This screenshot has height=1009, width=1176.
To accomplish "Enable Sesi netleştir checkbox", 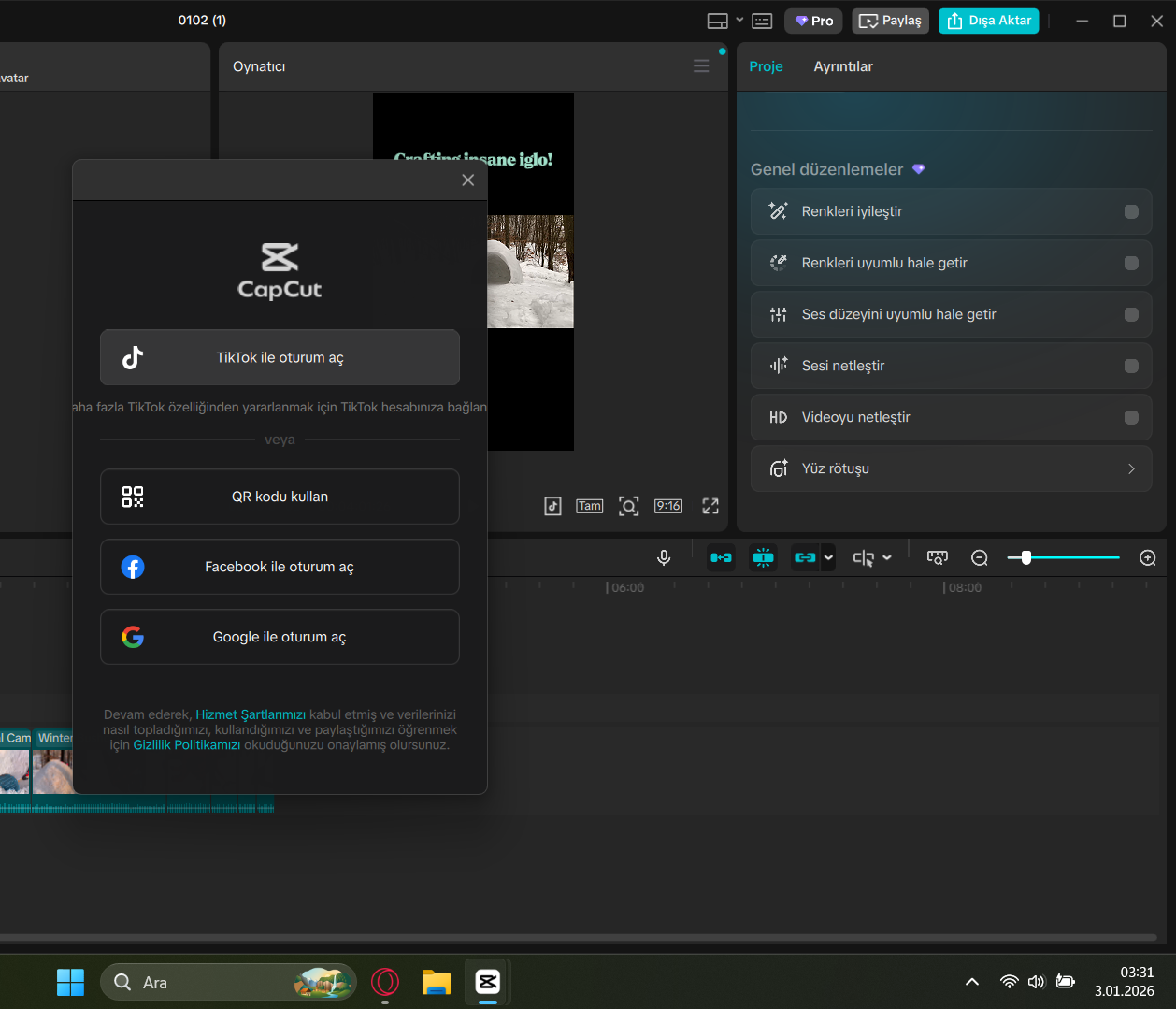I will pyautogui.click(x=1131, y=366).
